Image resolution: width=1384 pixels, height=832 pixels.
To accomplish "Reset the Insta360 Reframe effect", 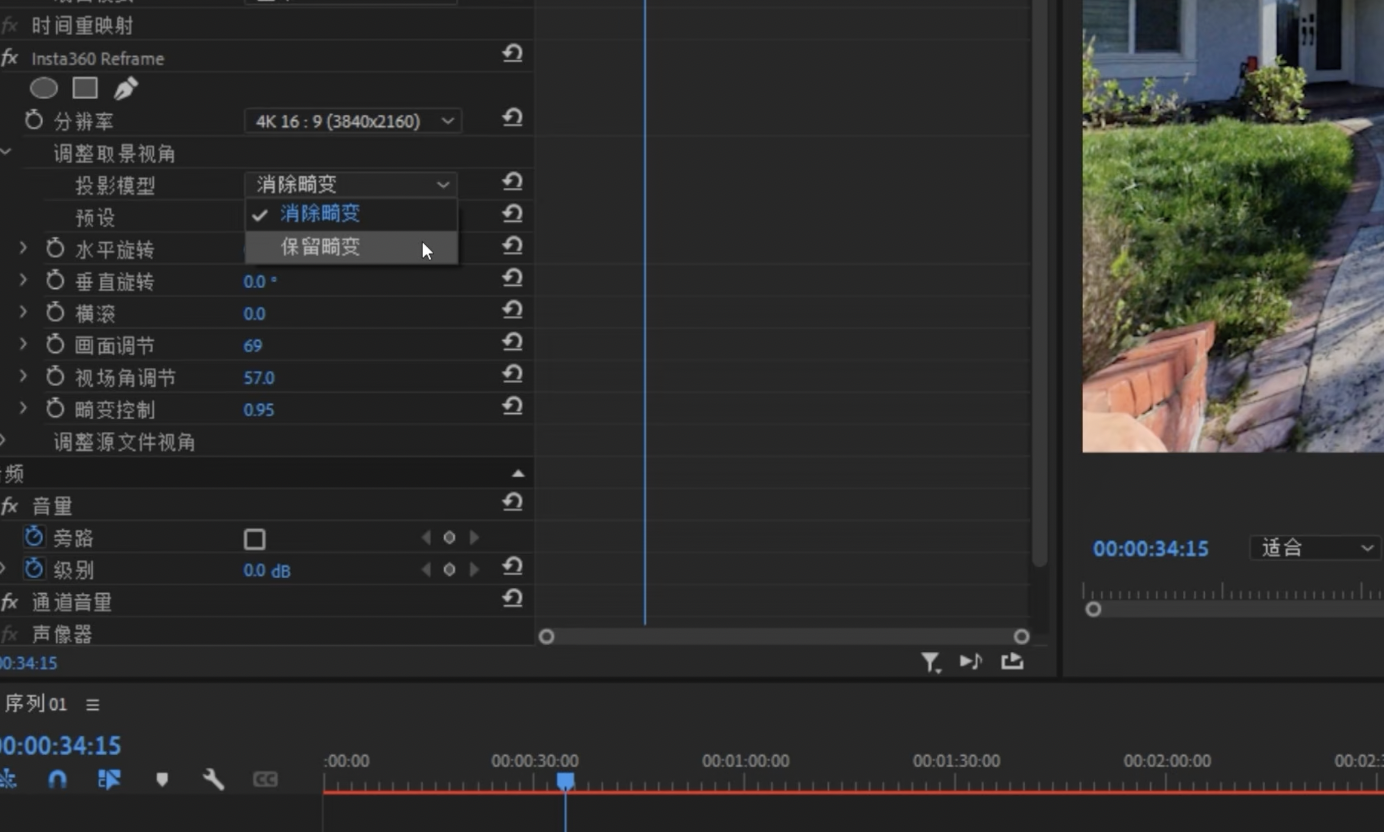I will click(512, 54).
